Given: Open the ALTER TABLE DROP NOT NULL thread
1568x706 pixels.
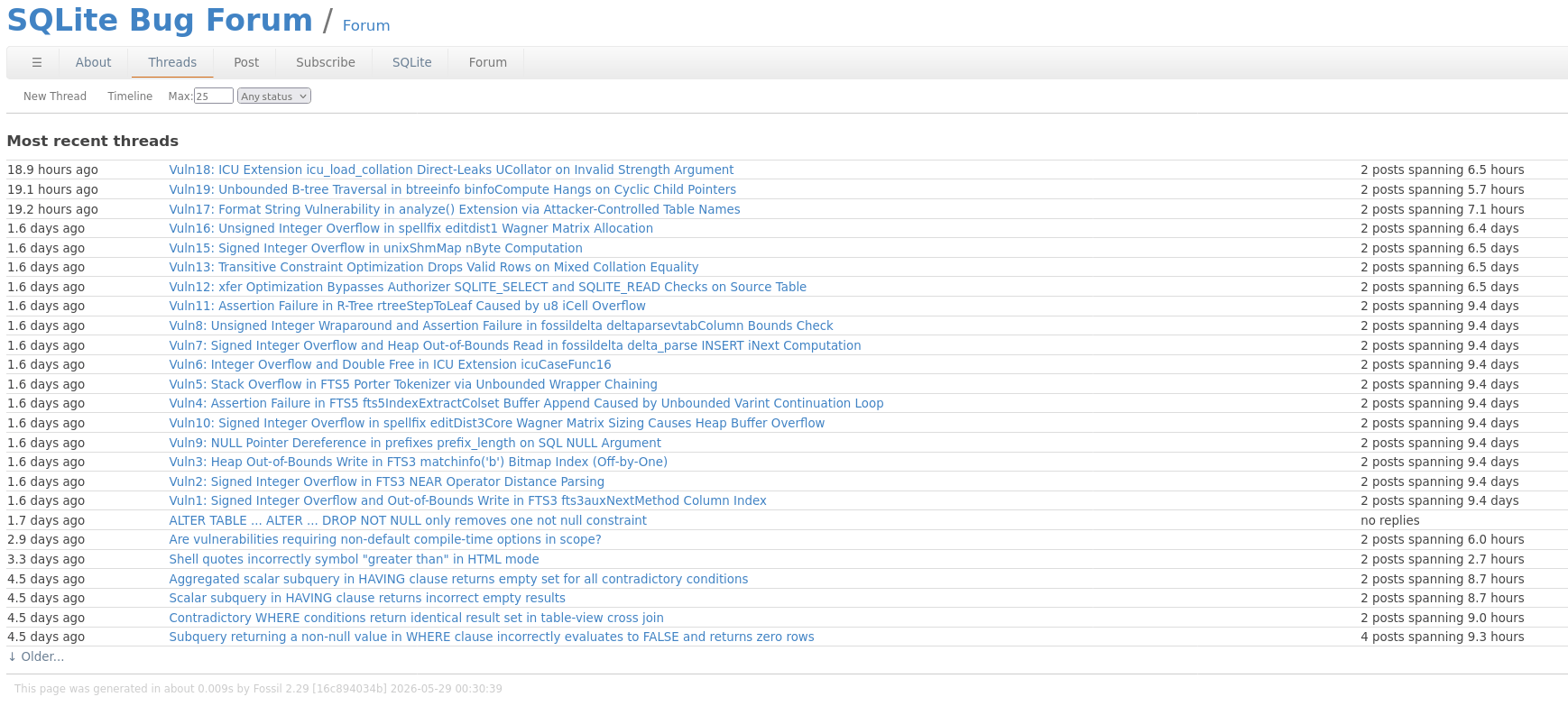Looking at the screenshot, I should [408, 520].
